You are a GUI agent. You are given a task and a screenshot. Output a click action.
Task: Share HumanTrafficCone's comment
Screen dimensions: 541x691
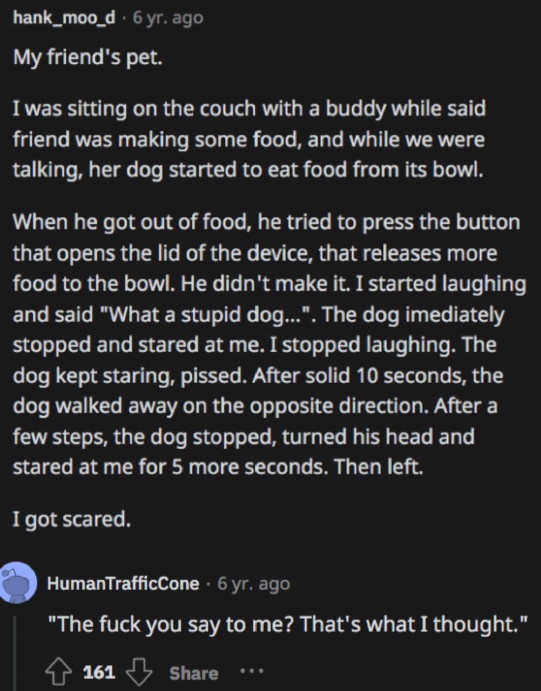tap(194, 673)
